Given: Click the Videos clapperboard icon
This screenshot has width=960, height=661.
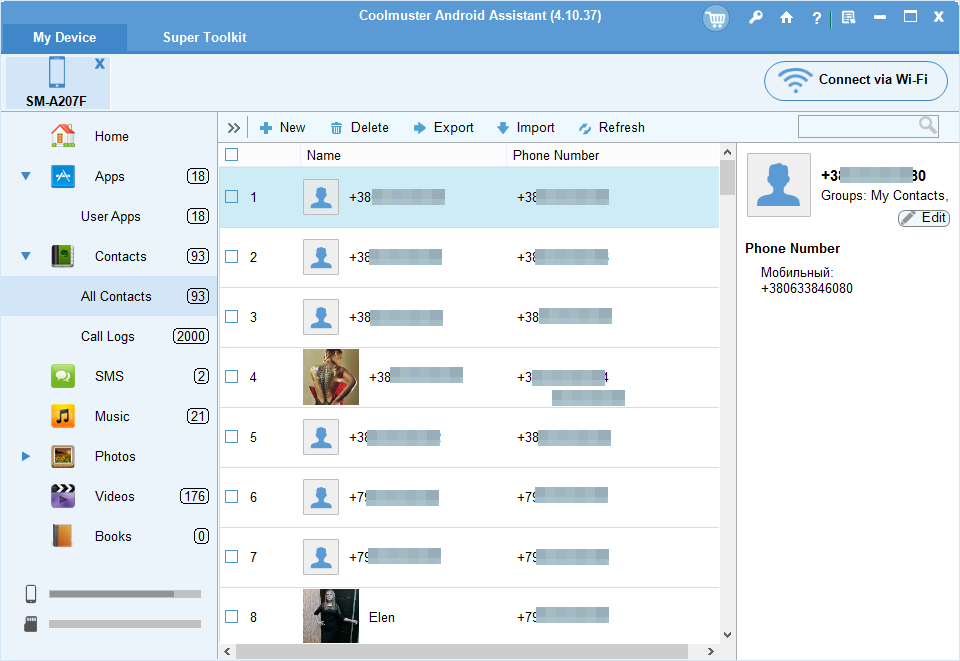Looking at the screenshot, I should (62, 496).
